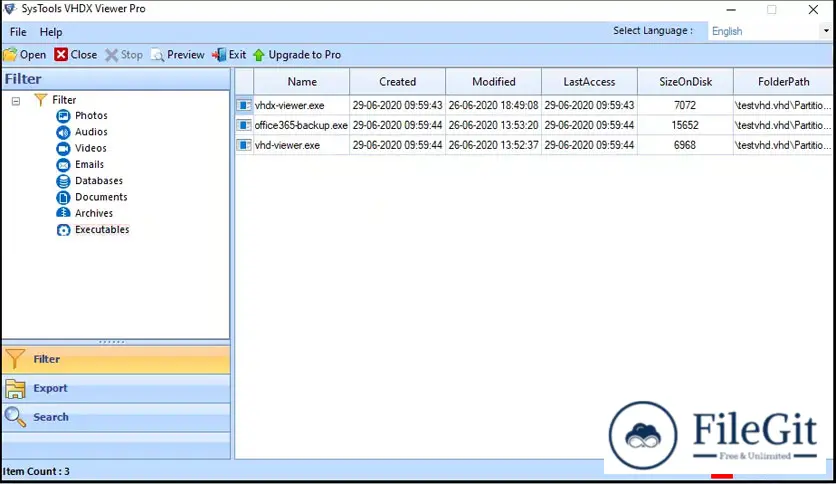Select the Audios speaker icon
This screenshot has width=836, height=484.
(63, 132)
